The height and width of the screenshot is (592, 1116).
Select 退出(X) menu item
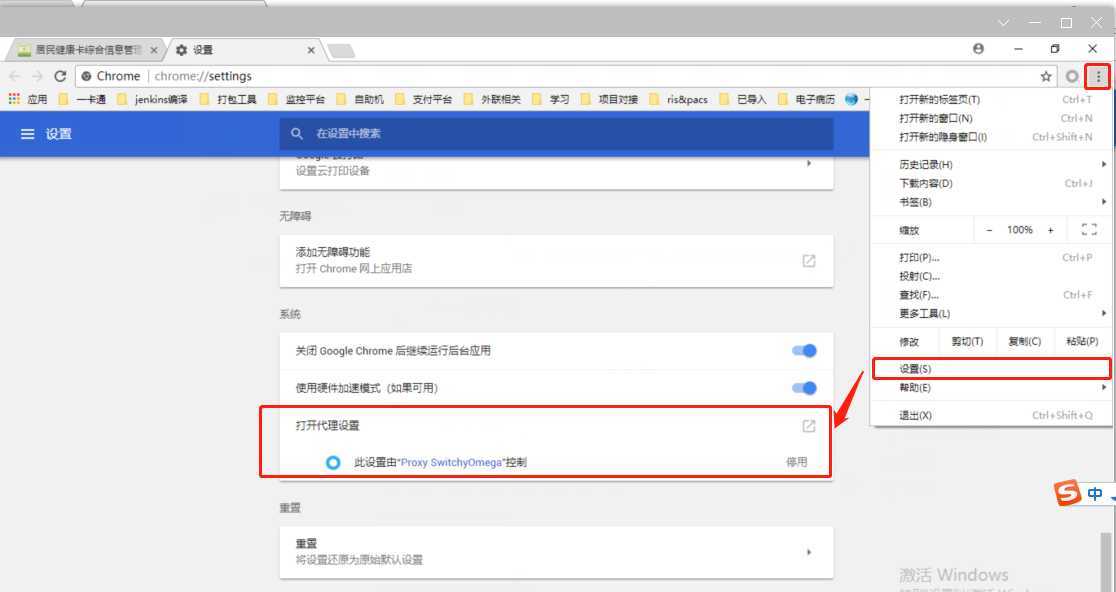click(x=990, y=415)
